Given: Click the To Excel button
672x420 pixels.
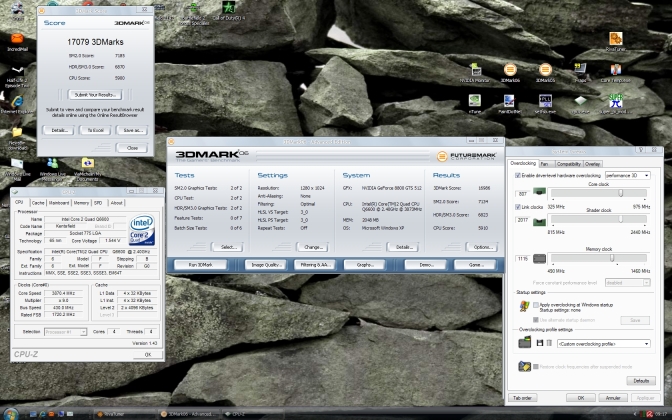Looking at the screenshot, I should [95, 130].
